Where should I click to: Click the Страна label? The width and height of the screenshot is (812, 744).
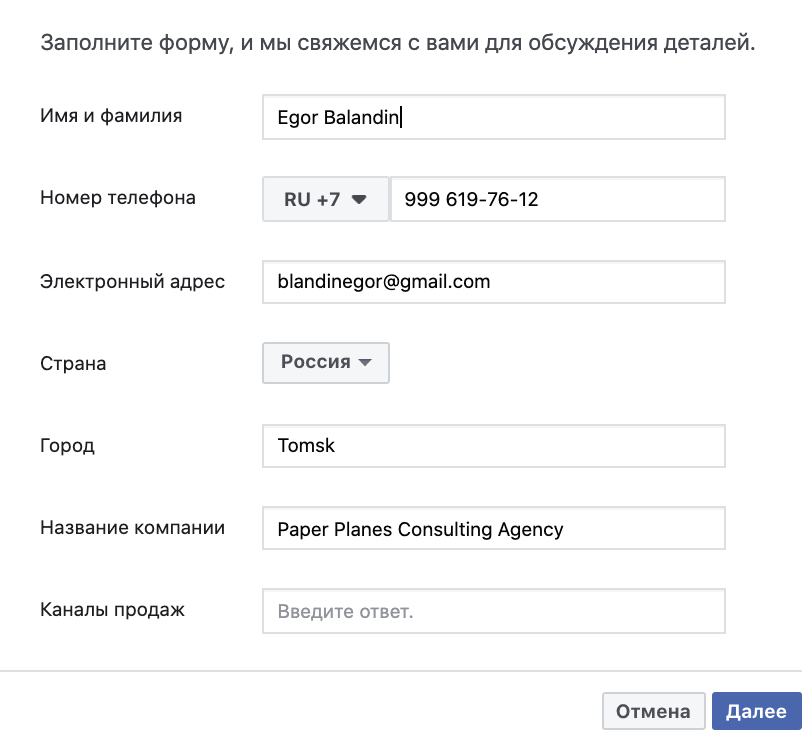pyautogui.click(x=73, y=364)
